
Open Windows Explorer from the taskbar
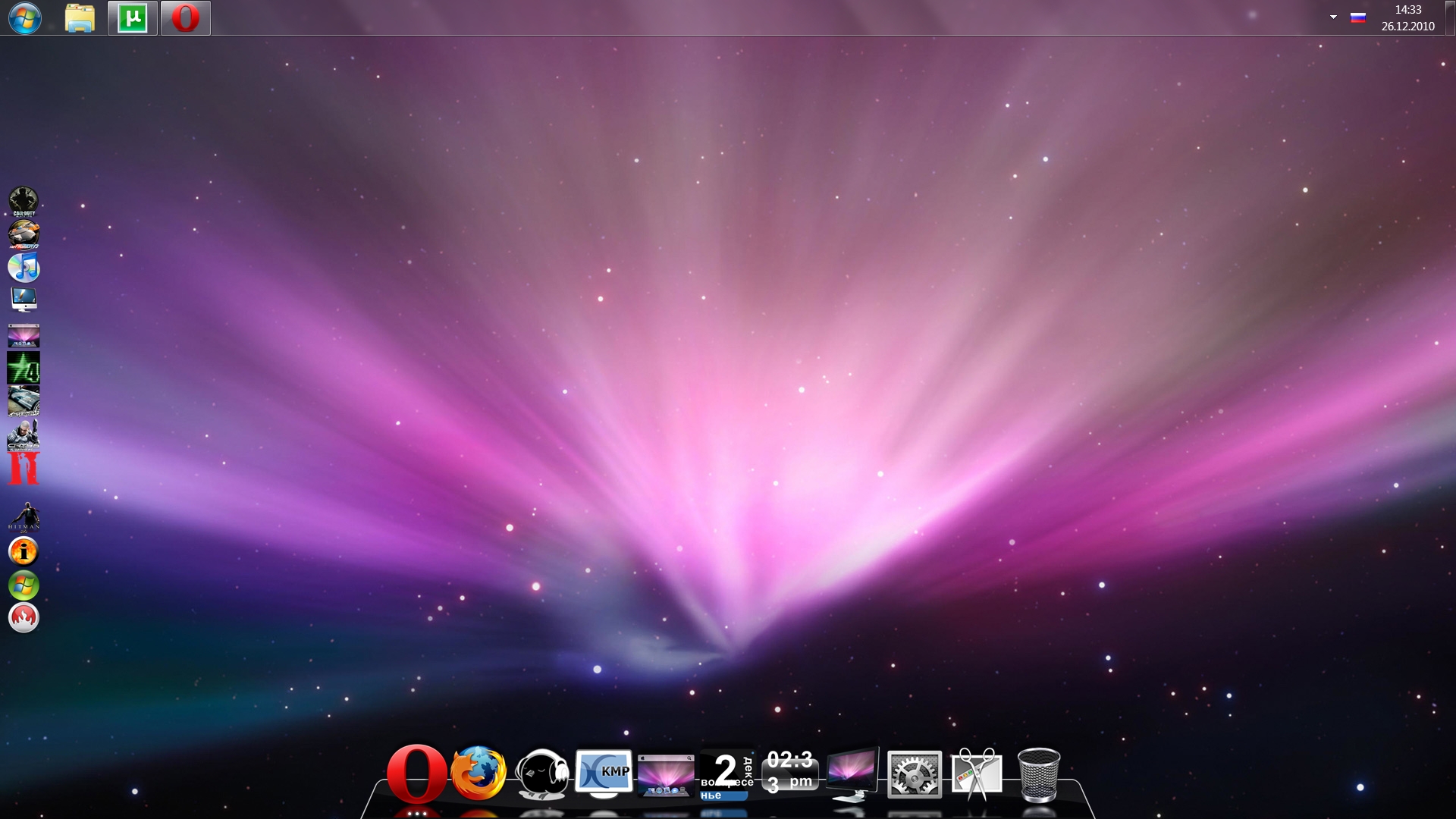point(80,17)
